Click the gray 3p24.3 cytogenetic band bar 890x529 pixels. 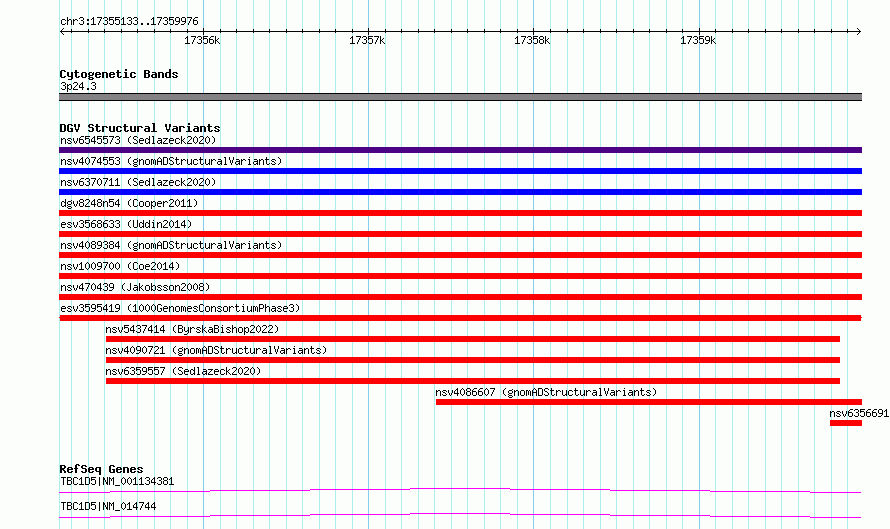click(x=460, y=97)
